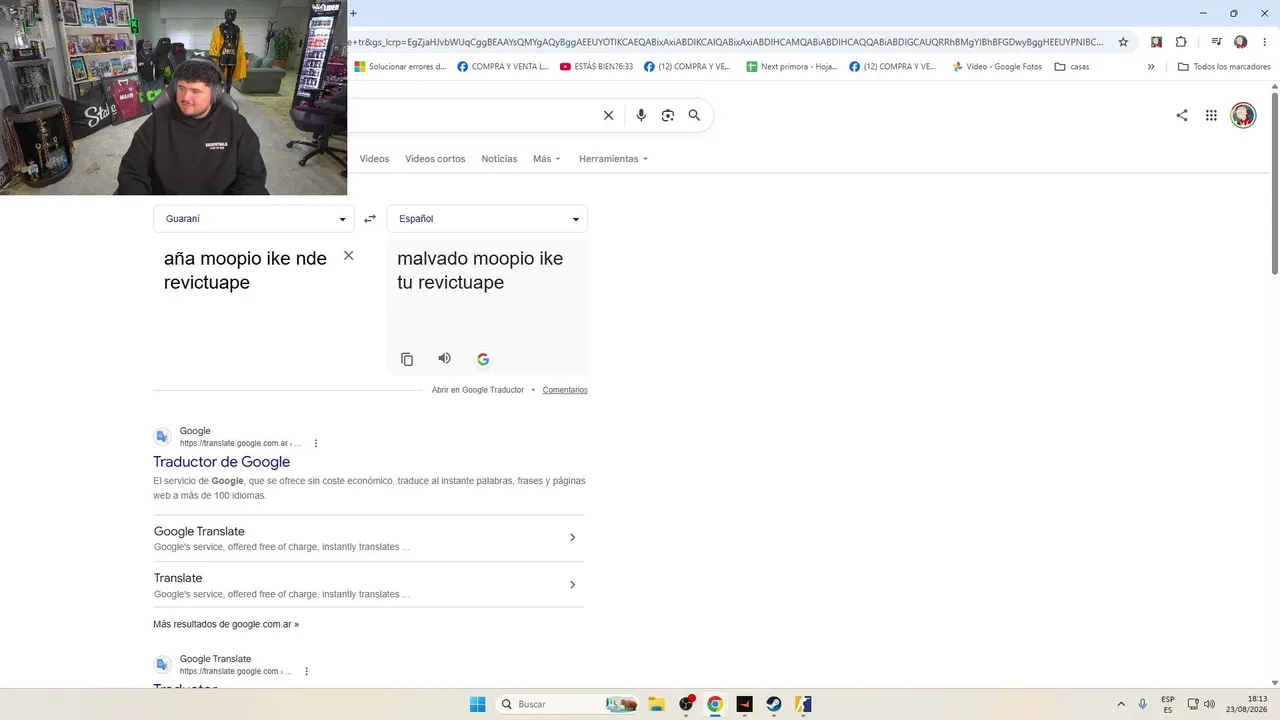This screenshot has width=1280, height=720.
Task: Clear the Google search box text
Action: [x=608, y=115]
